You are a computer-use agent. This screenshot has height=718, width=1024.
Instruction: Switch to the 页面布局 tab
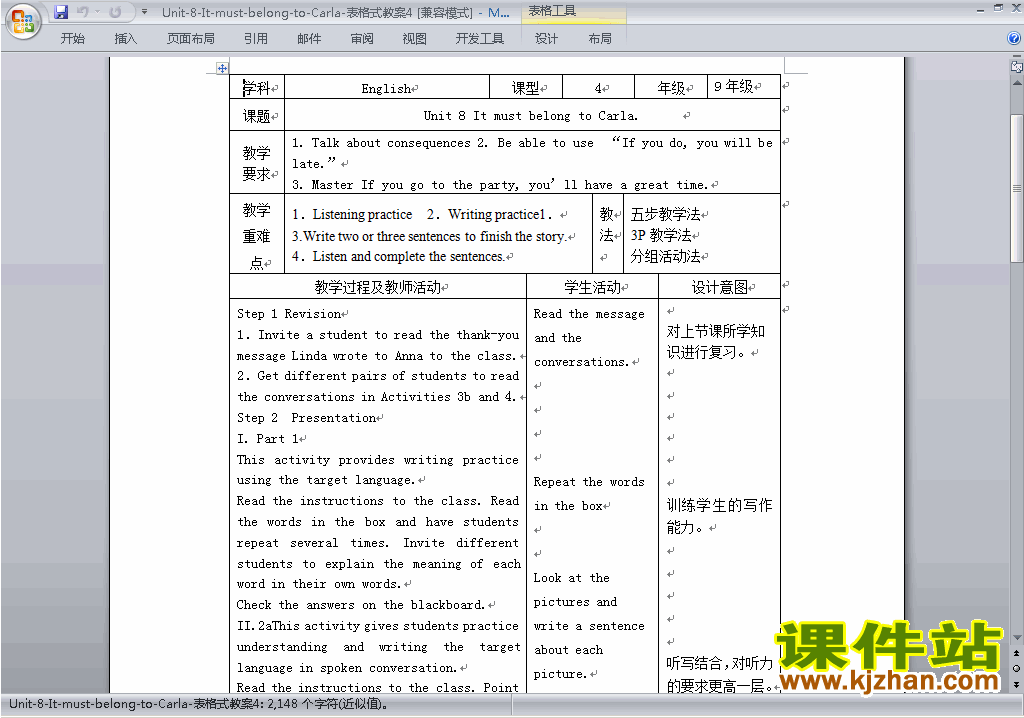(x=191, y=39)
